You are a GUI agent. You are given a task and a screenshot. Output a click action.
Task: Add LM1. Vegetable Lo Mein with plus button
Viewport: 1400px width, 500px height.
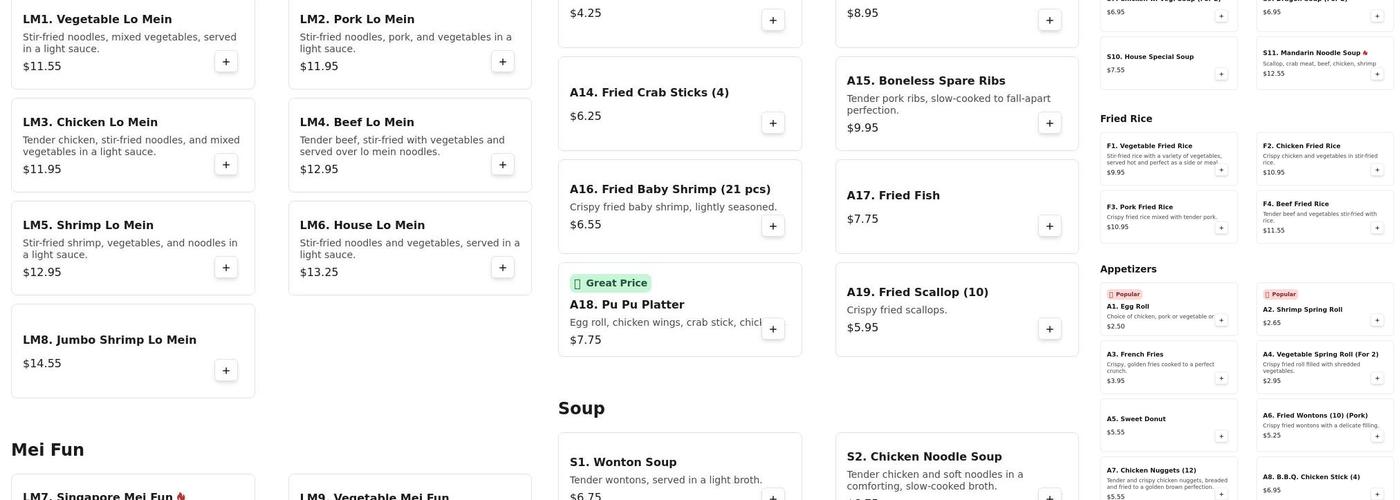pyautogui.click(x=226, y=62)
